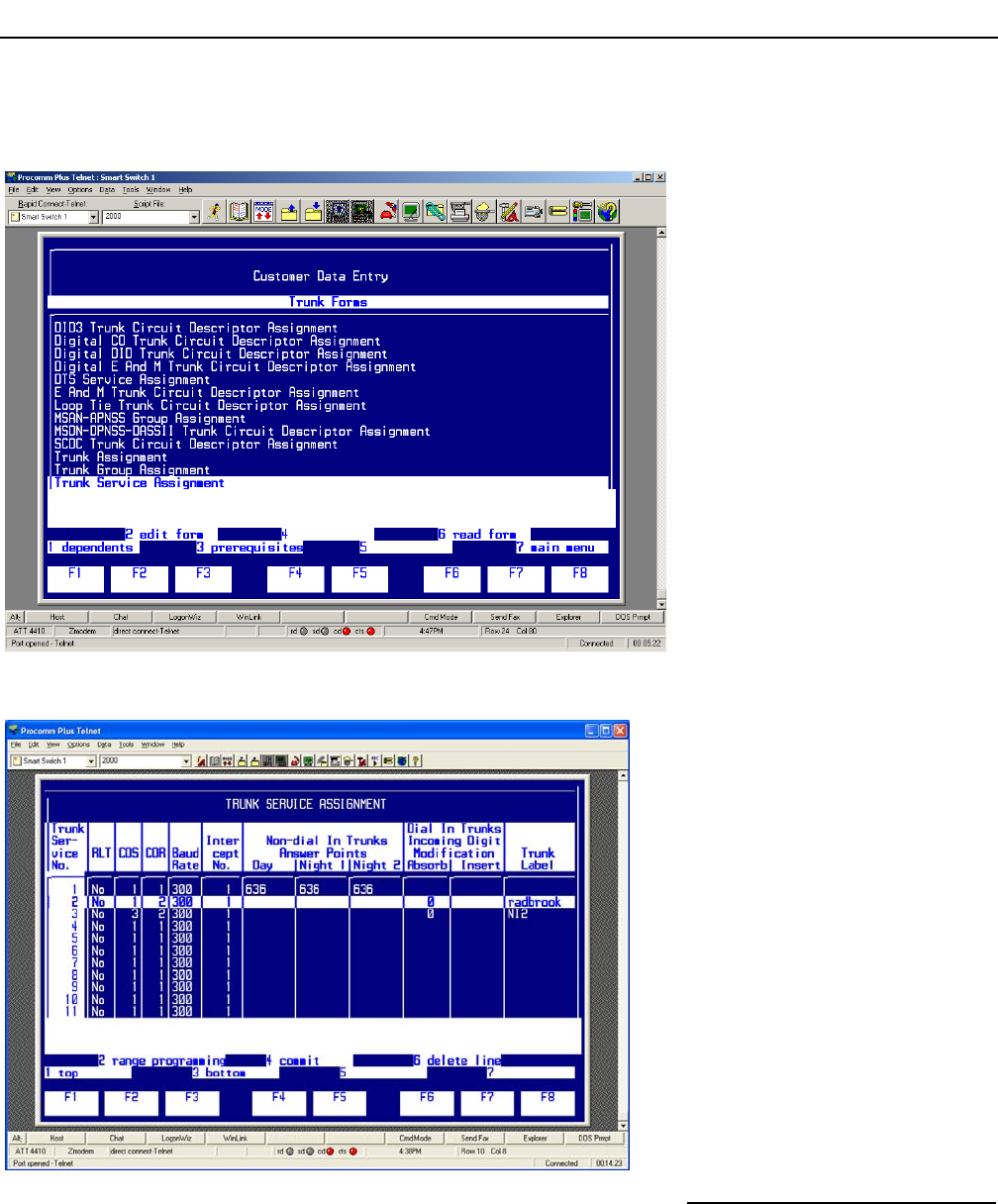The width and height of the screenshot is (998, 1204).
Task: Click the yellow bar icon in Smart Switch 1 toolbar
Action: coord(559,214)
